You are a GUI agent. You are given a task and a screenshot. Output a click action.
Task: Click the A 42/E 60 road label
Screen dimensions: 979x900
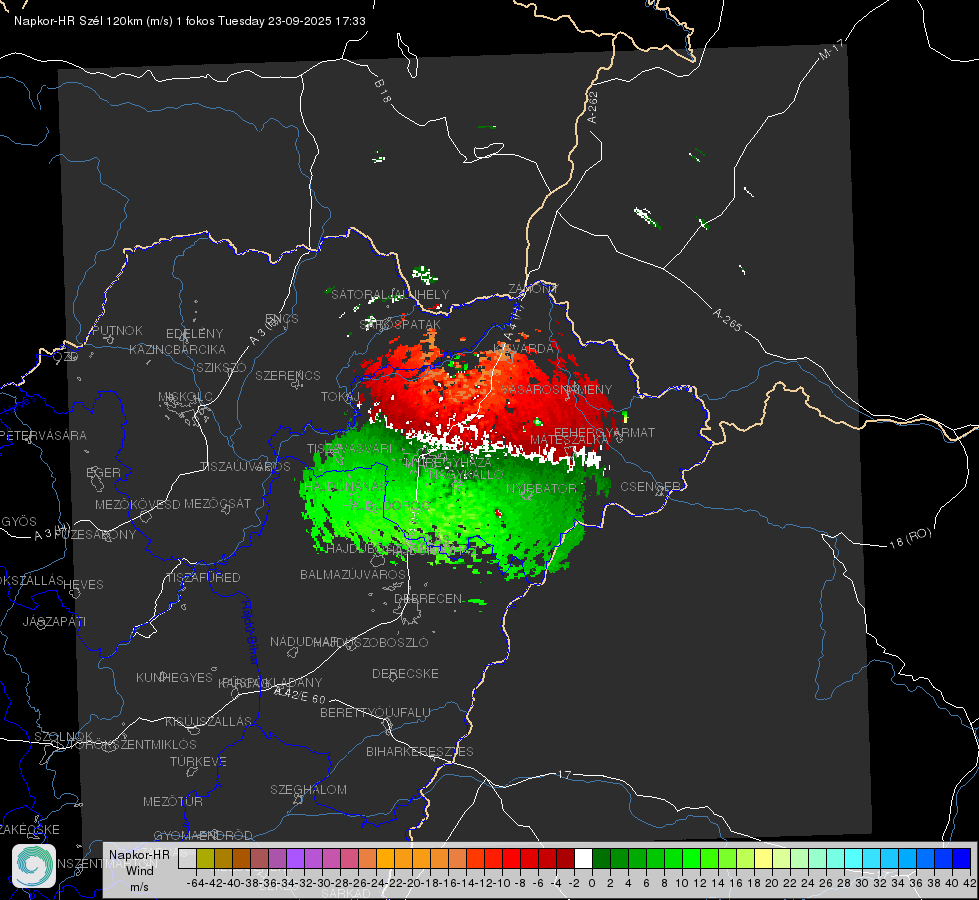[x=300, y=695]
